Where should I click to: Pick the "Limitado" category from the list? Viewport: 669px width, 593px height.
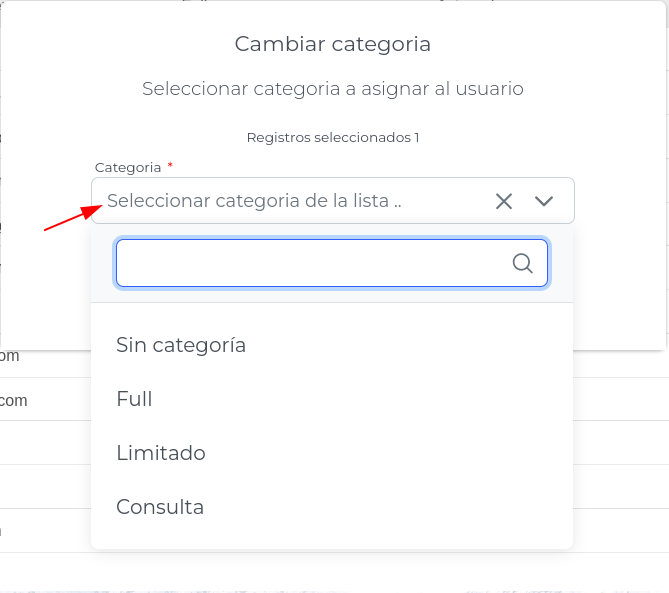(161, 453)
